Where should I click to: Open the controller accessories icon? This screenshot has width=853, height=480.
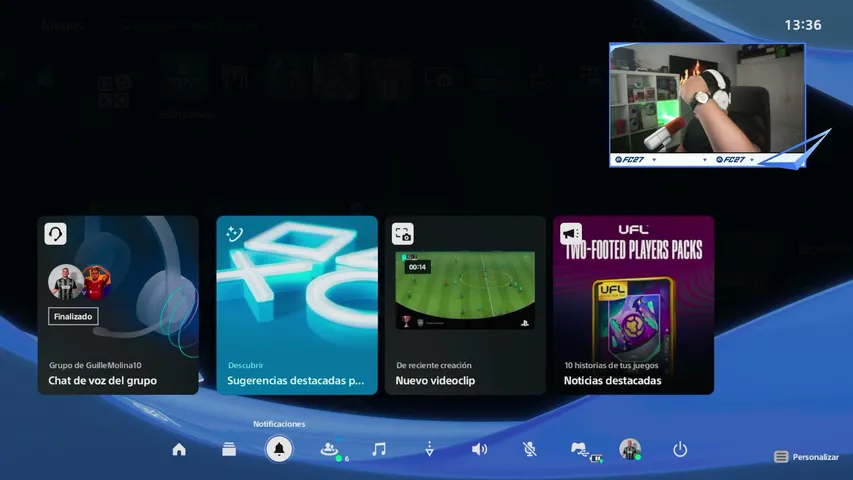pos(580,450)
